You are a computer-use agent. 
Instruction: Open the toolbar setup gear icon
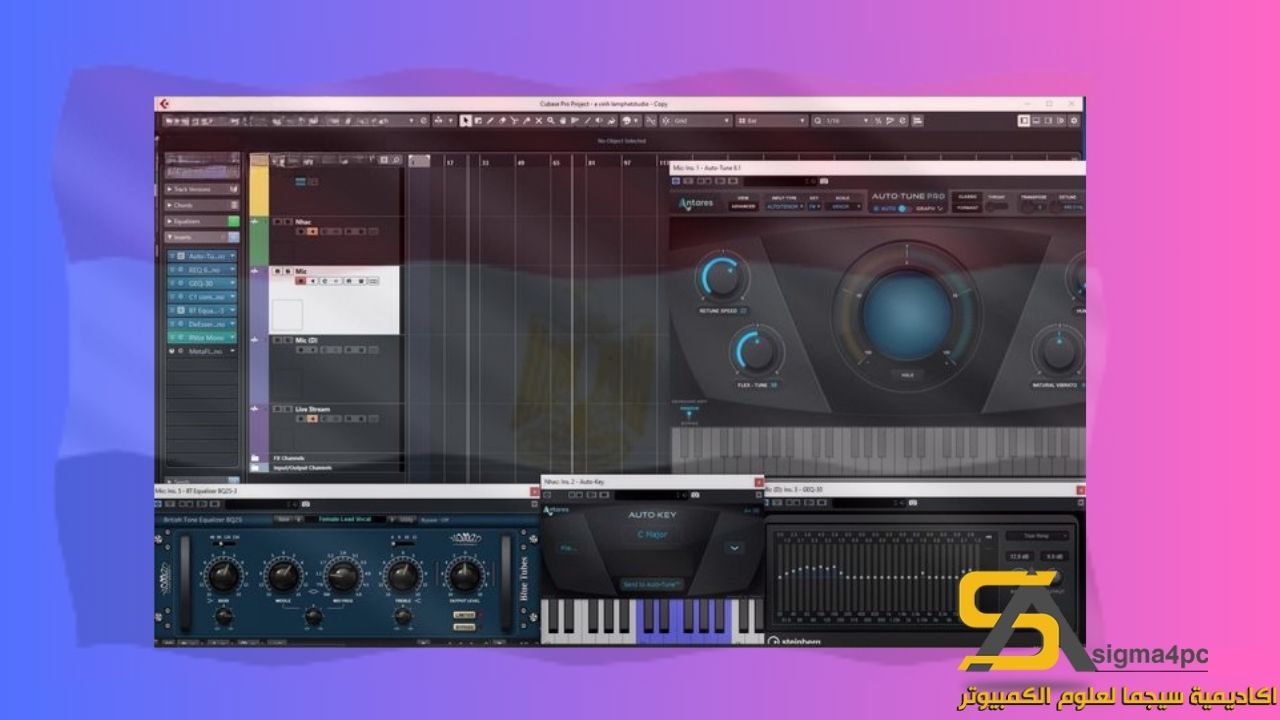click(1074, 120)
